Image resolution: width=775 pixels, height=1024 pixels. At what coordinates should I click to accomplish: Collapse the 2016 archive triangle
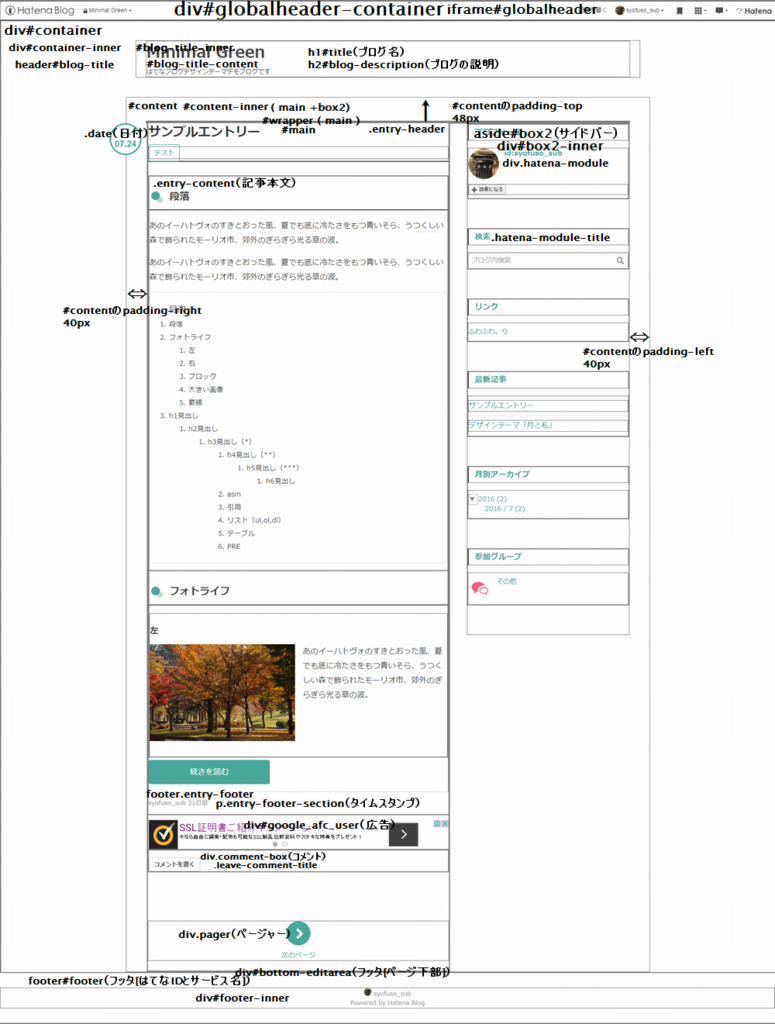472,499
